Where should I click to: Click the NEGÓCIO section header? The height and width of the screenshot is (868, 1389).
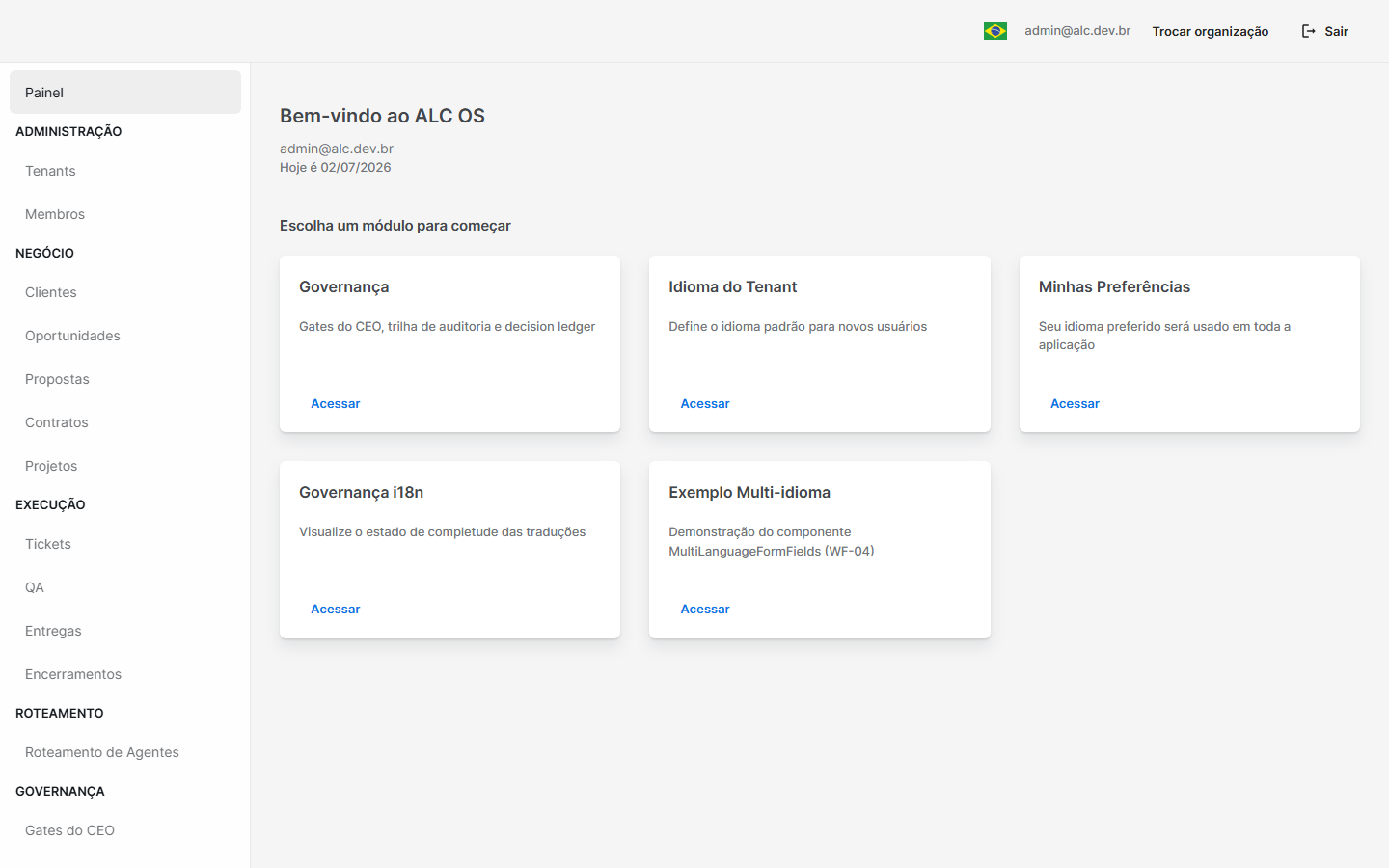(44, 253)
